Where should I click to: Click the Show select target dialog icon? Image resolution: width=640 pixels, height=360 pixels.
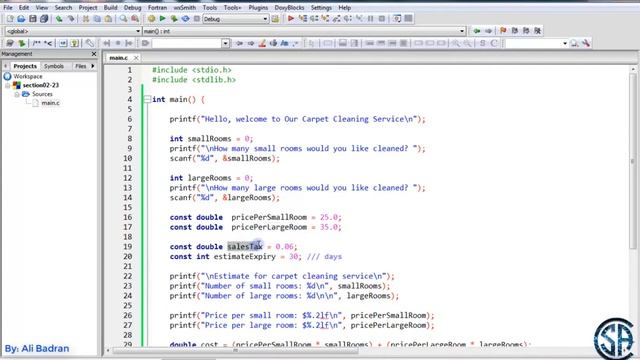[276, 19]
